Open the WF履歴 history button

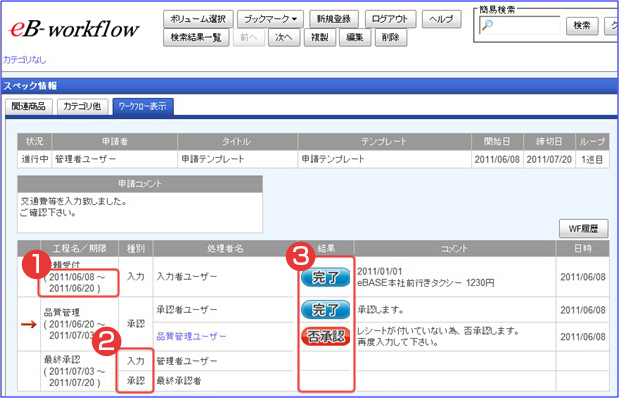[x=583, y=229]
